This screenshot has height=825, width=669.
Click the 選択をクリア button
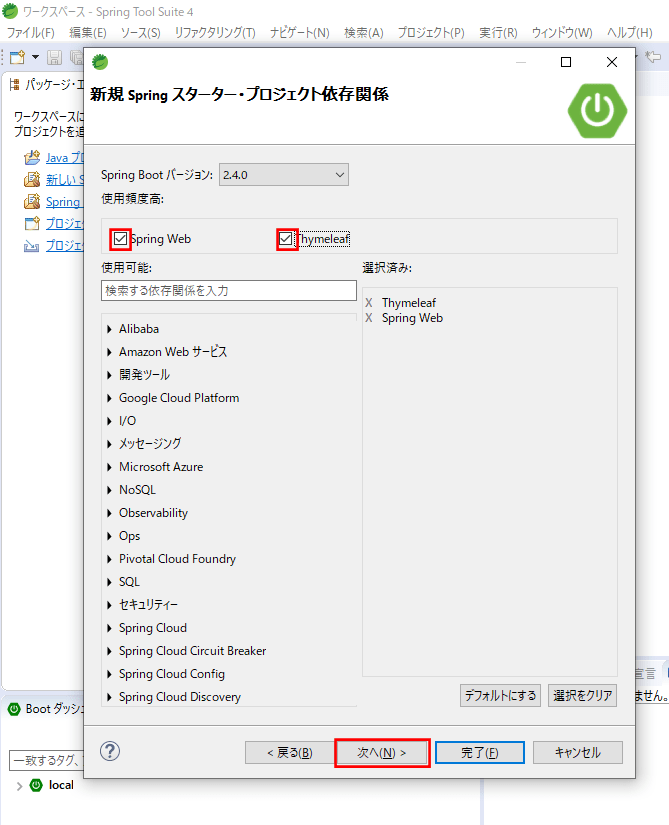[583, 696]
